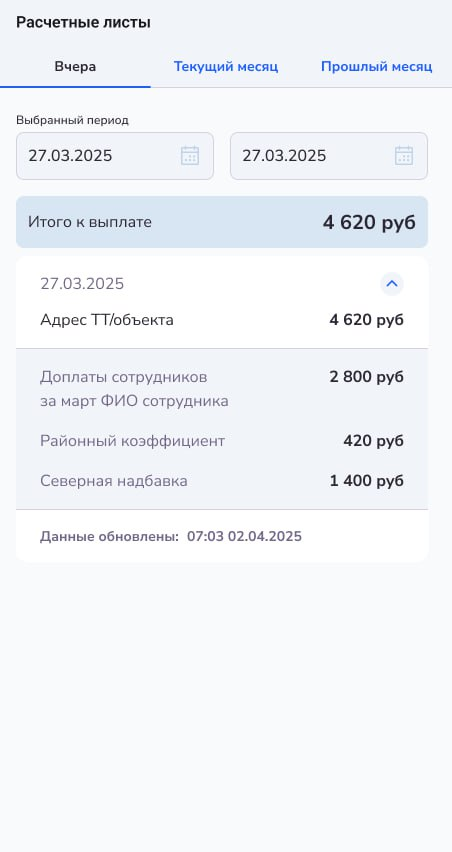Tap the 1 400 руб amount

[x=367, y=481]
